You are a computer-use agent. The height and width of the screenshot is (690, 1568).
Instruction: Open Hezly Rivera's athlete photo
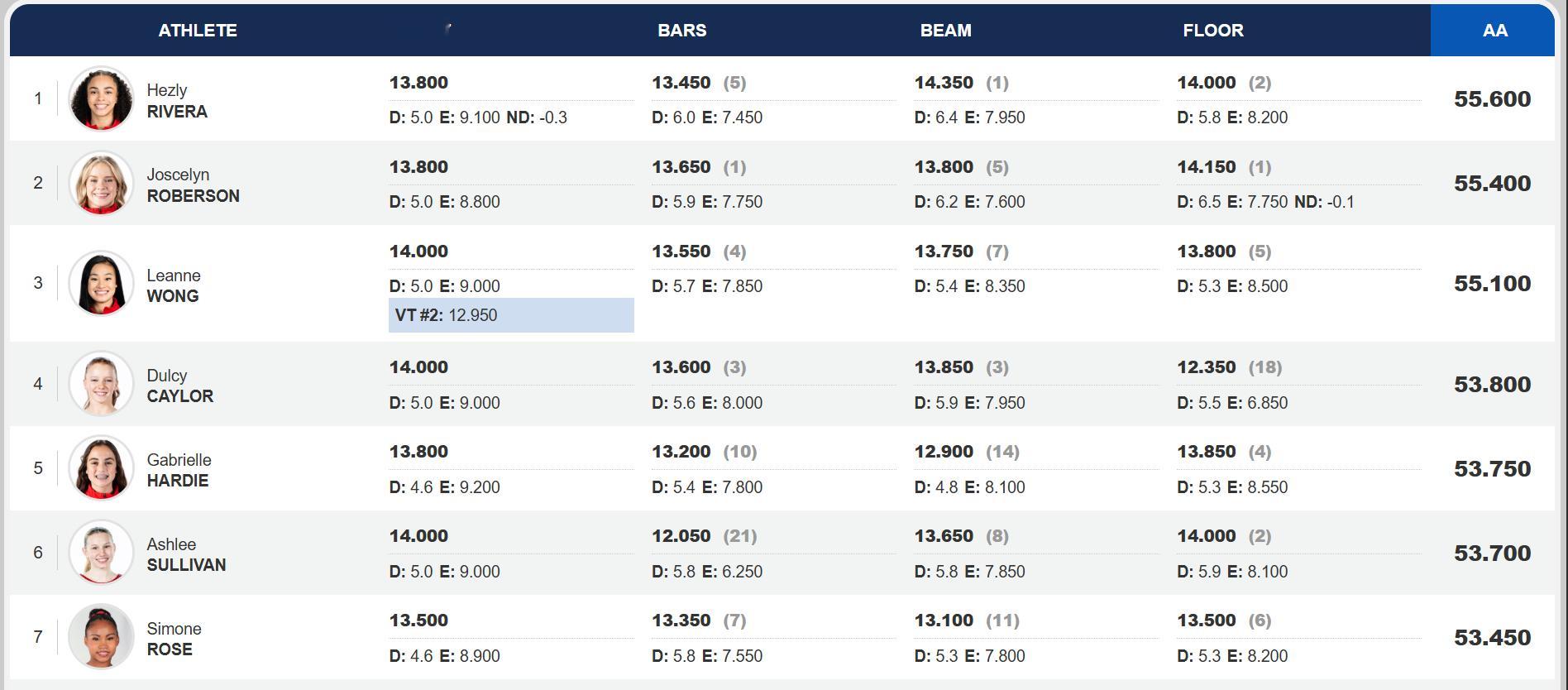[x=101, y=98]
